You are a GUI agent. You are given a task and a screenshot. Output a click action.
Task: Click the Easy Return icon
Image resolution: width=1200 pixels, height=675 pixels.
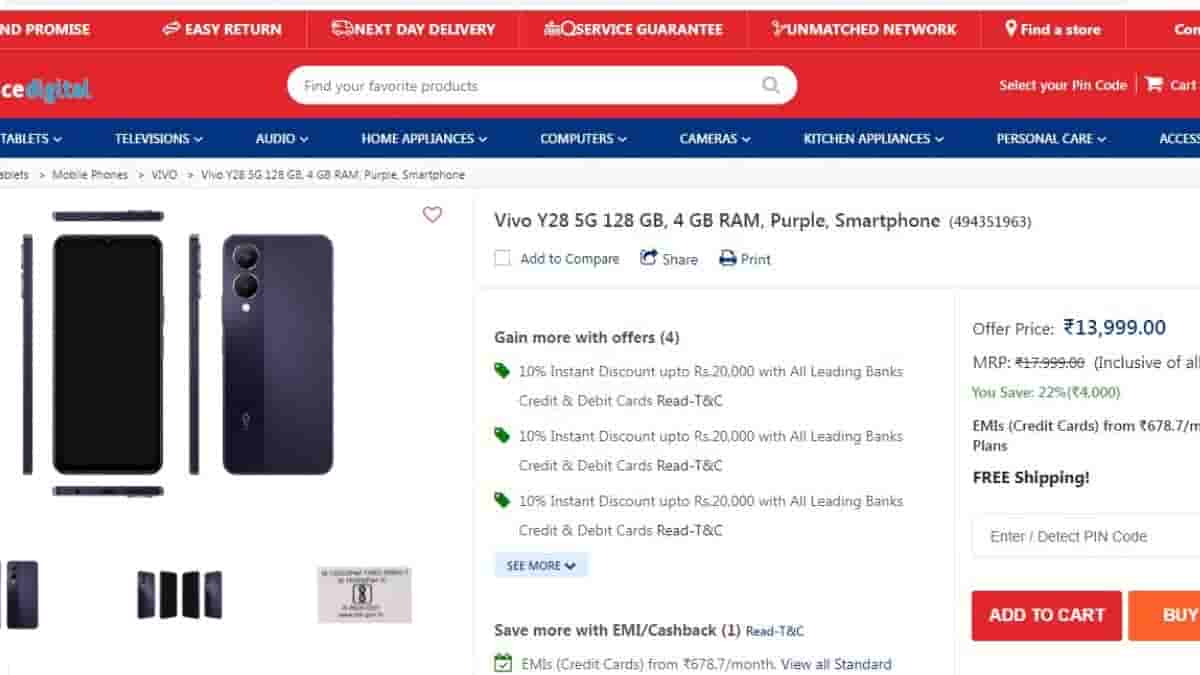pos(171,29)
